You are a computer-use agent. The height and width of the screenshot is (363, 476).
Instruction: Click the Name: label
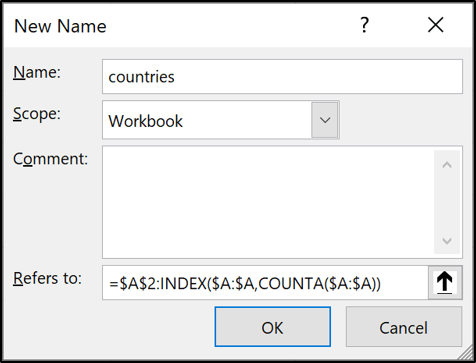tap(37, 72)
